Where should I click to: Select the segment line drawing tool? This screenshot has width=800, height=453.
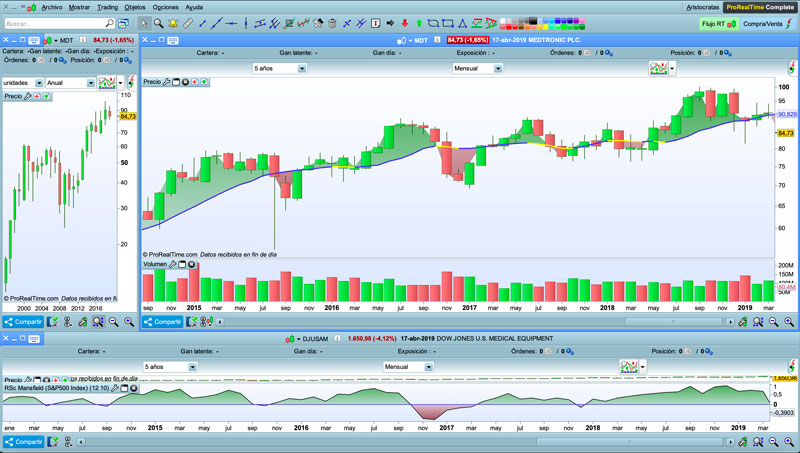click(203, 23)
